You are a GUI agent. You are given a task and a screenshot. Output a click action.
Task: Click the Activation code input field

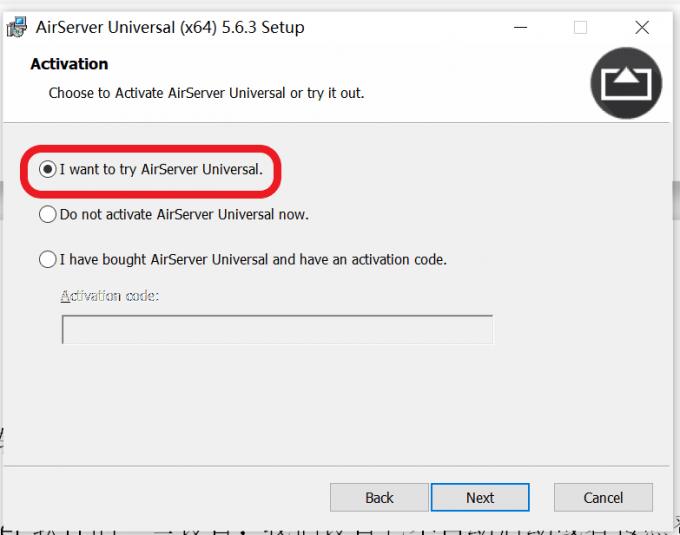coord(277,330)
